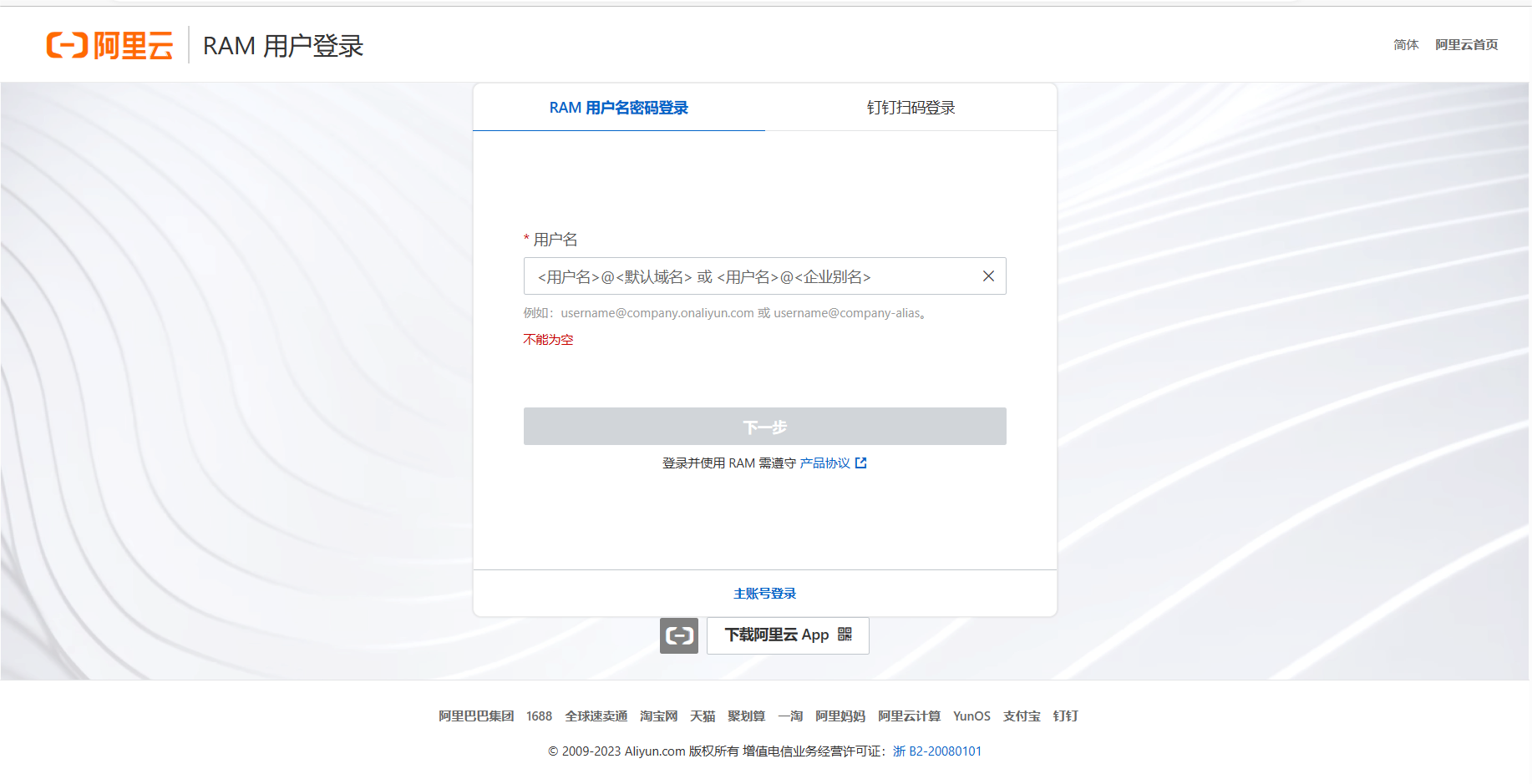Screen dimensions: 1532x784
Task: Open 全球速卖通 footer link
Action: click(x=596, y=716)
